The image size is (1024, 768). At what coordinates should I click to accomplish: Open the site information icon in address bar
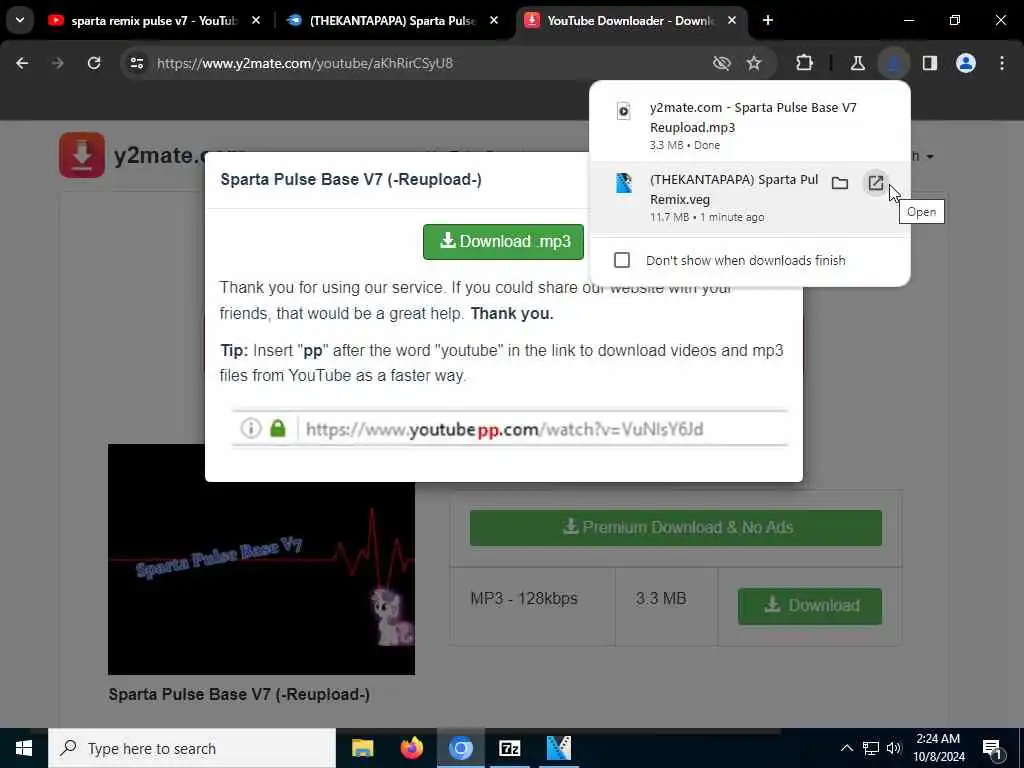[x=136, y=63]
